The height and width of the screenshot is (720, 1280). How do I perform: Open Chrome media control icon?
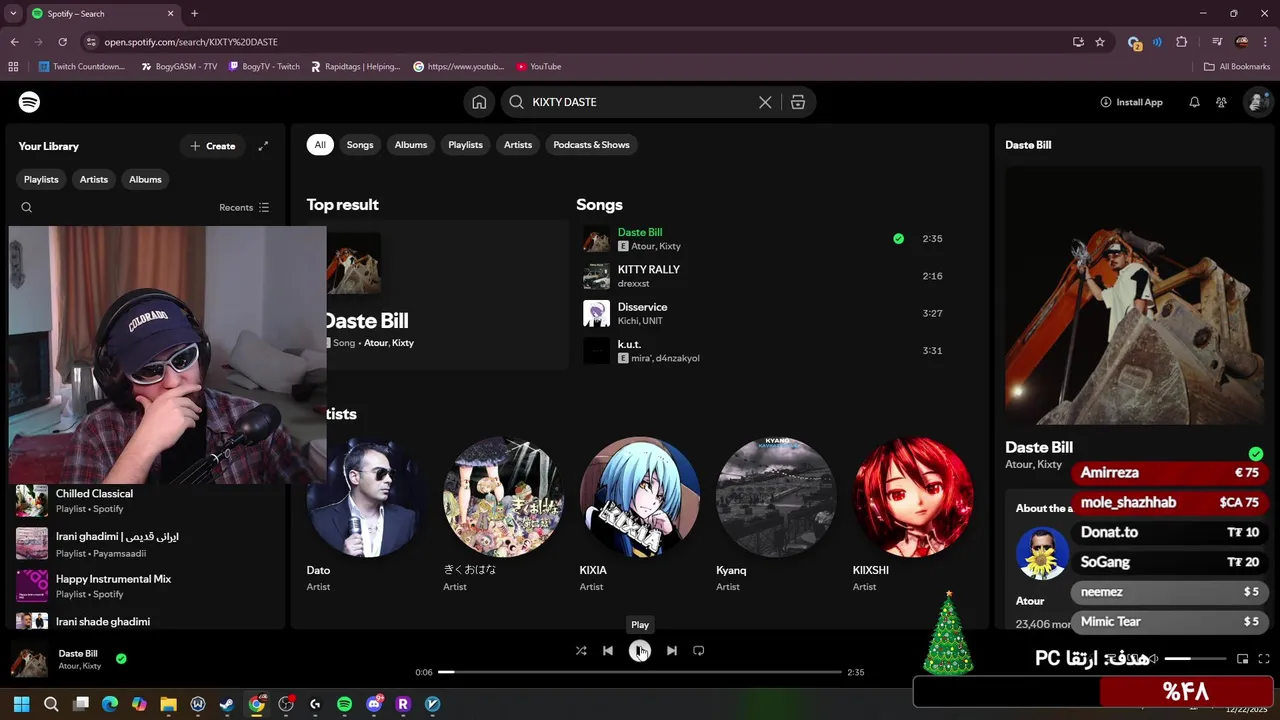tap(1217, 42)
